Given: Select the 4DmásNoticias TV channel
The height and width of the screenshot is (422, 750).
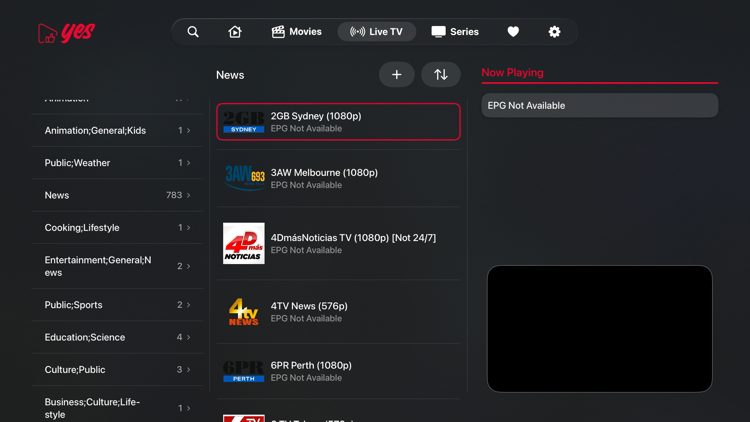Looking at the screenshot, I should 338,243.
